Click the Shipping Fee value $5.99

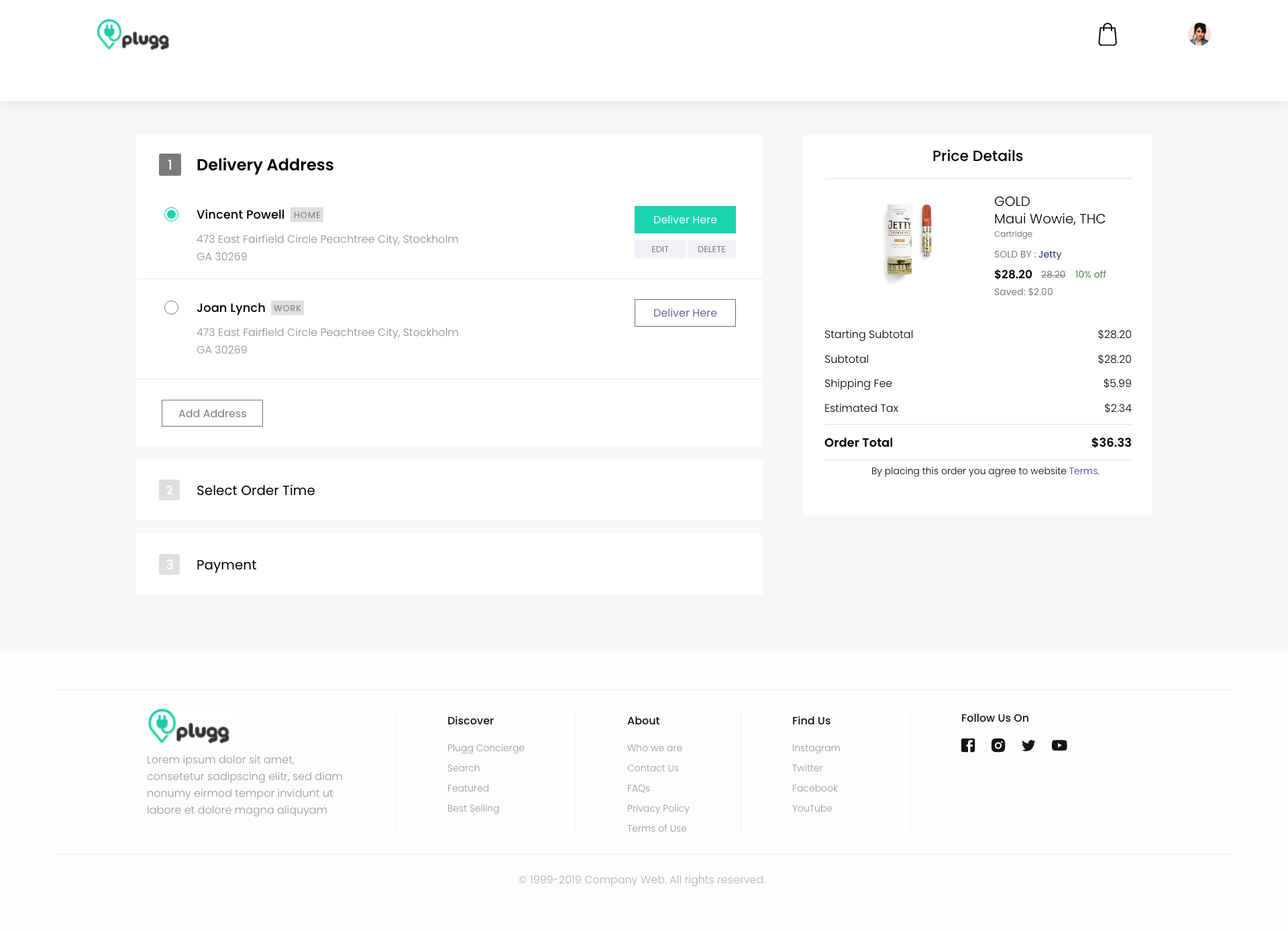(x=1117, y=384)
